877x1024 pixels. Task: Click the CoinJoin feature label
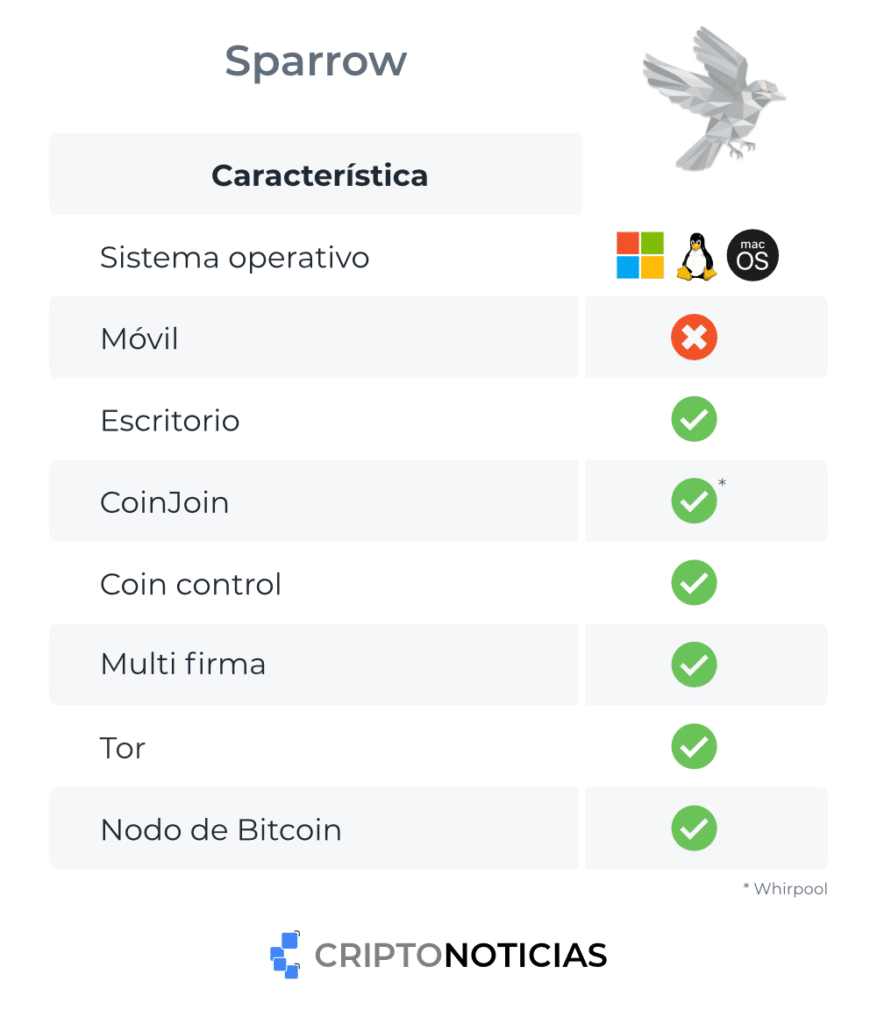(x=165, y=502)
